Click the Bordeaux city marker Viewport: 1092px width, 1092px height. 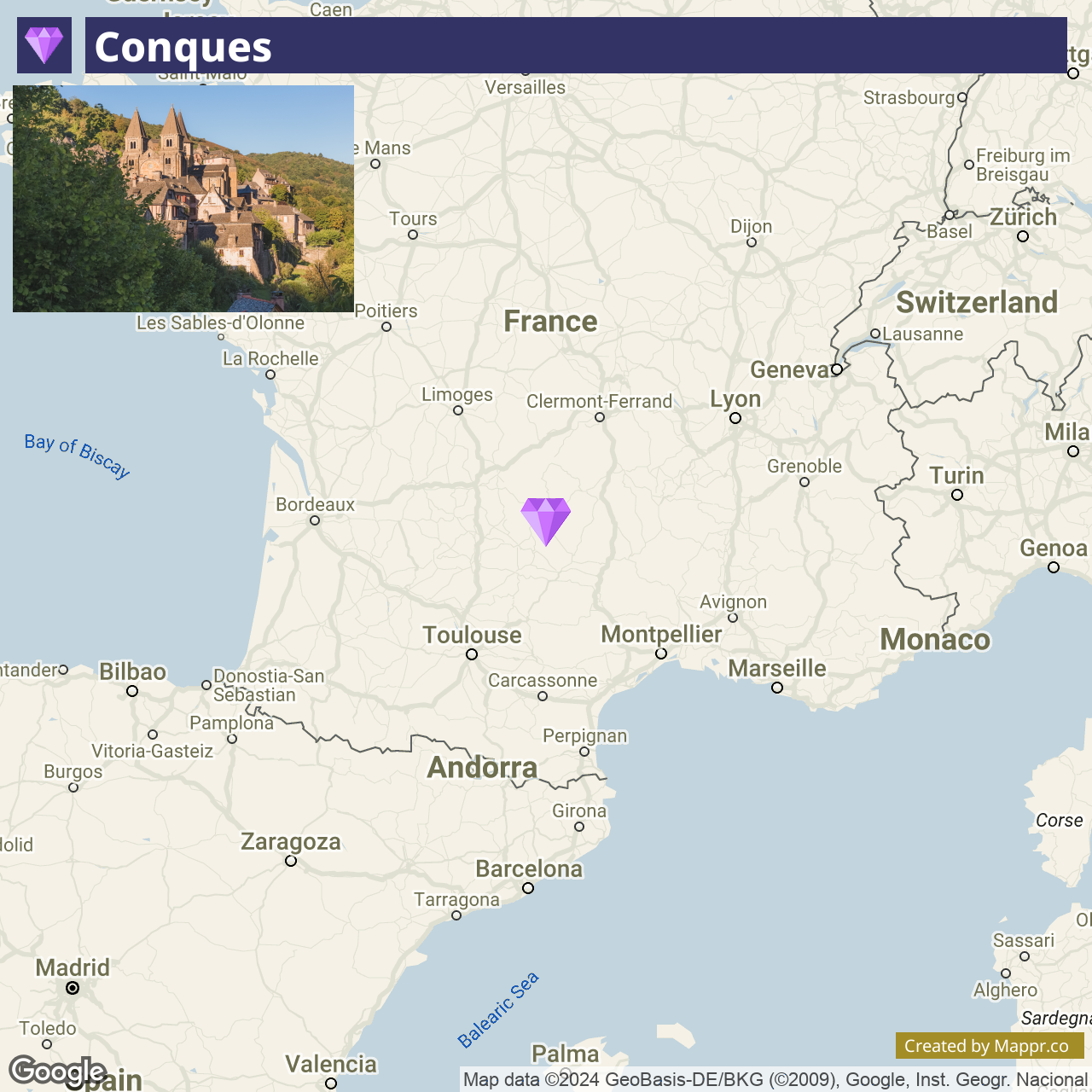[x=315, y=520]
